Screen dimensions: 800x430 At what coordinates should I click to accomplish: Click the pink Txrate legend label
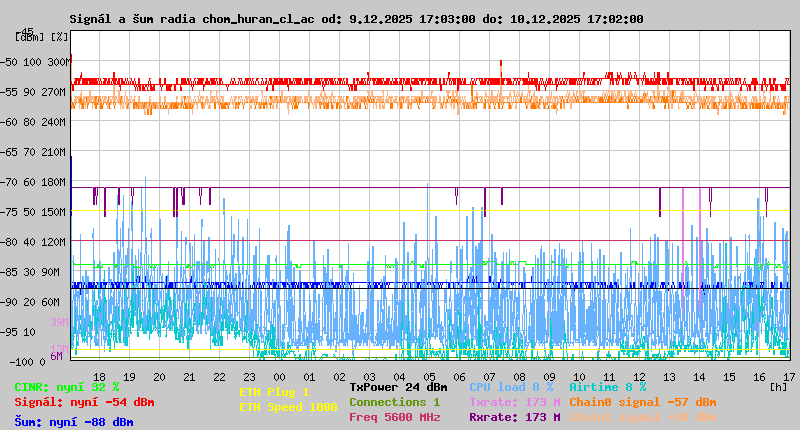coord(514,402)
